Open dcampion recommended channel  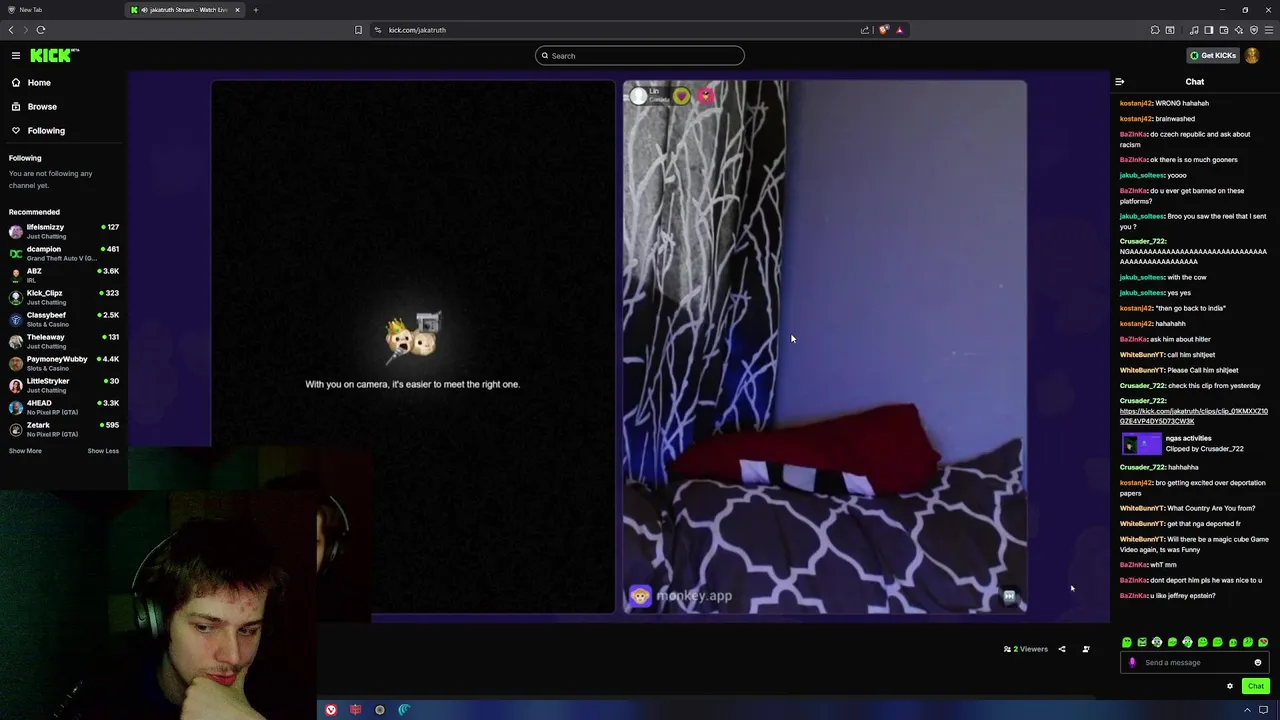click(x=64, y=253)
